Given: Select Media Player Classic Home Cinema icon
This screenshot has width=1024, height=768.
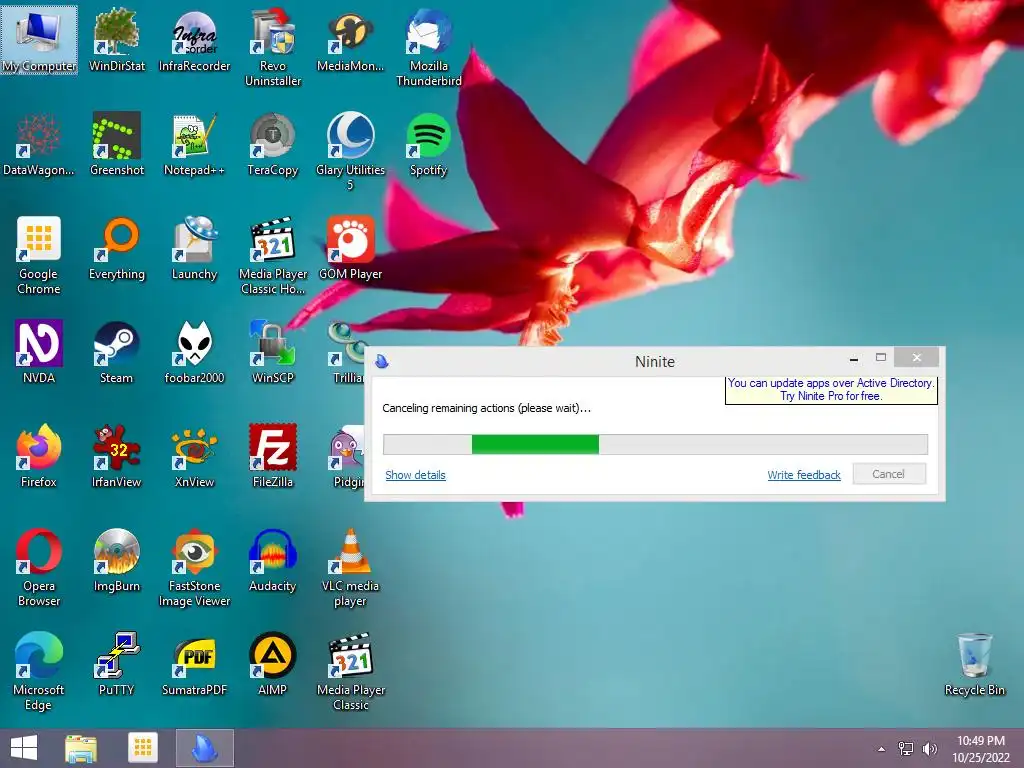Looking at the screenshot, I should pyautogui.click(x=272, y=255).
